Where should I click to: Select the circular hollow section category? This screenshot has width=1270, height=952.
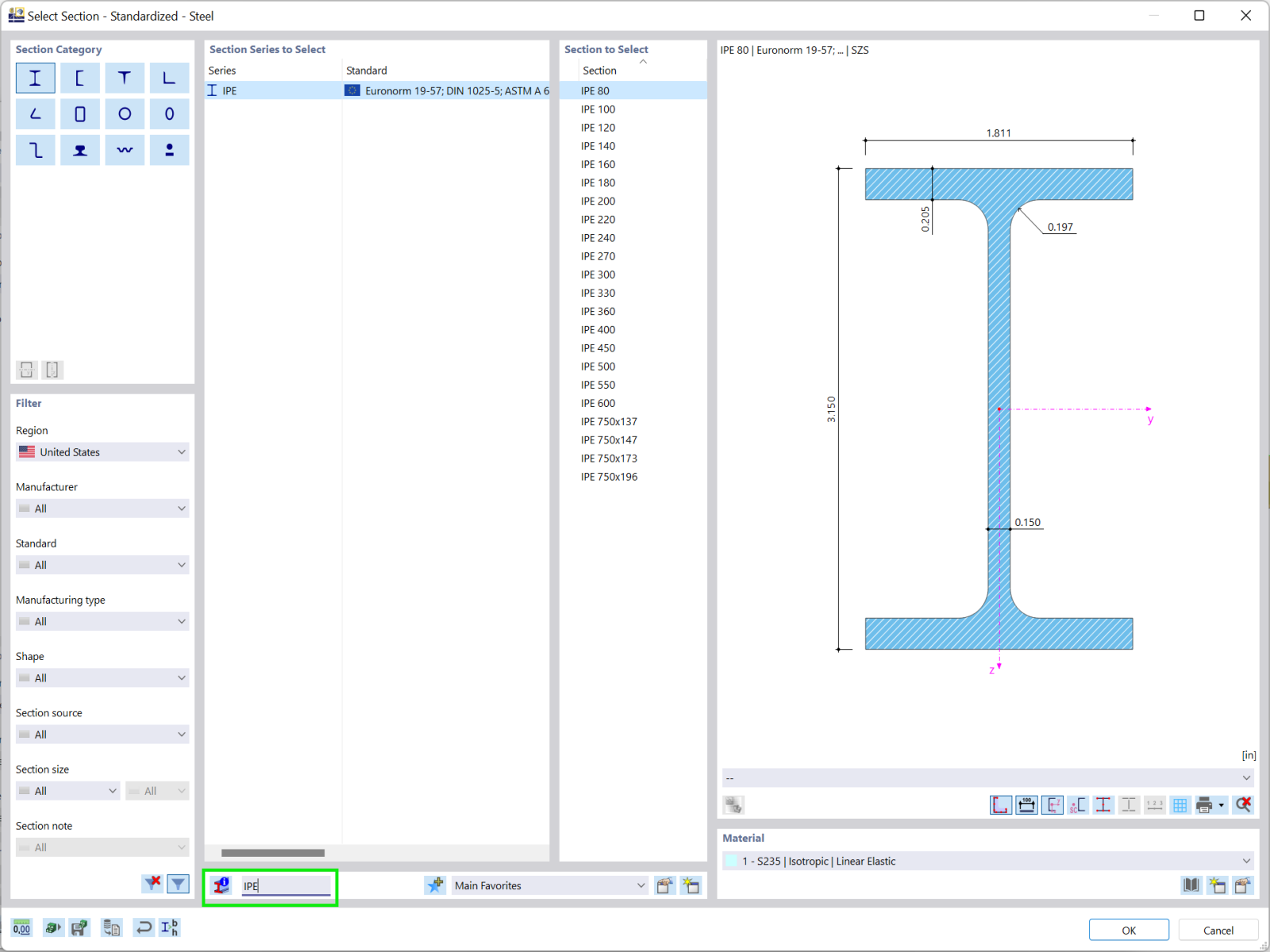(125, 114)
